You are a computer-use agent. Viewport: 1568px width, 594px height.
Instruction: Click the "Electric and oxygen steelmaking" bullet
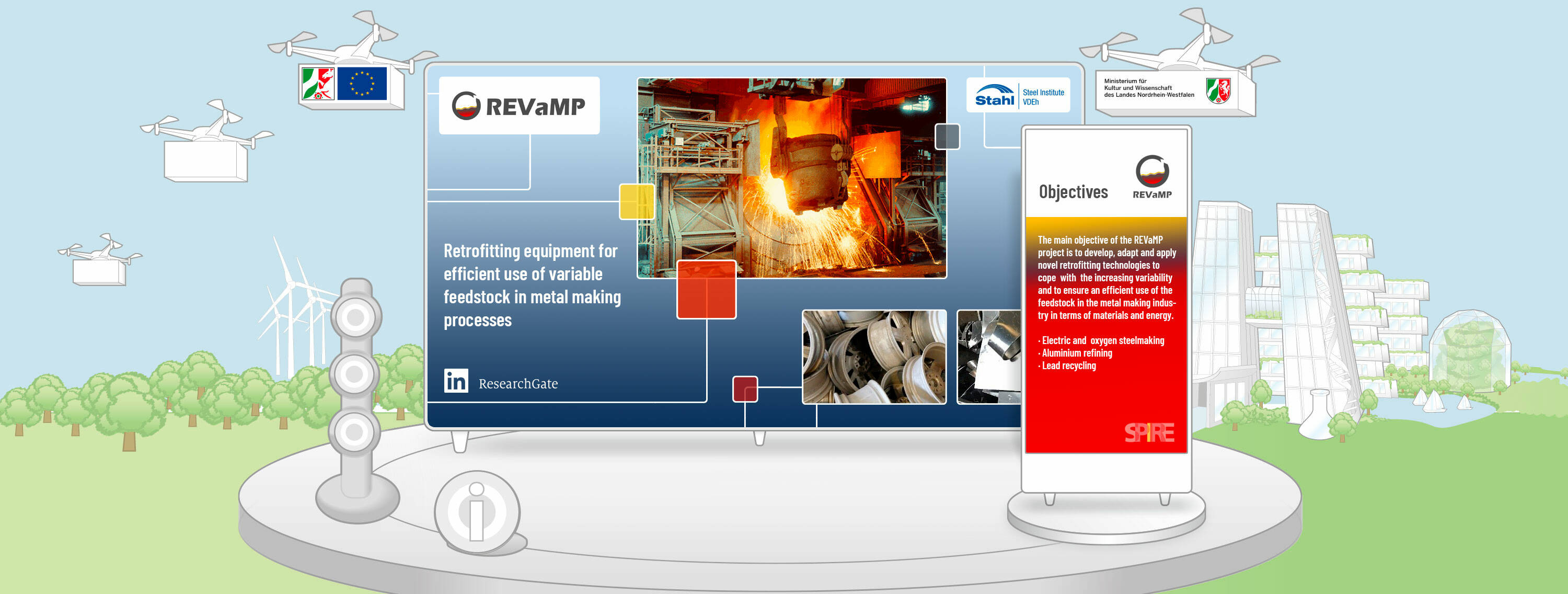tap(1101, 340)
